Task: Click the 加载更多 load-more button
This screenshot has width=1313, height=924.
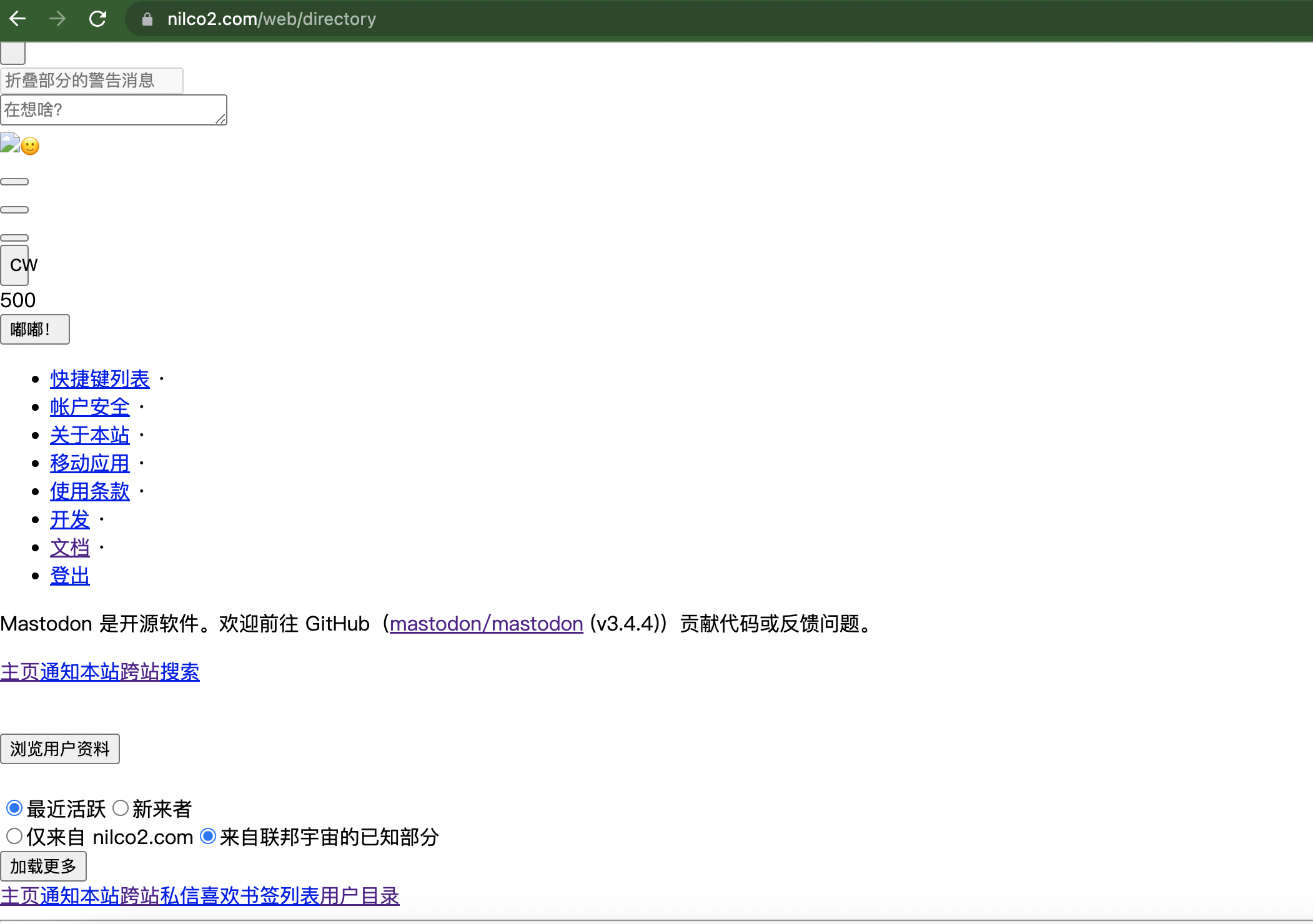Action: [x=43, y=866]
